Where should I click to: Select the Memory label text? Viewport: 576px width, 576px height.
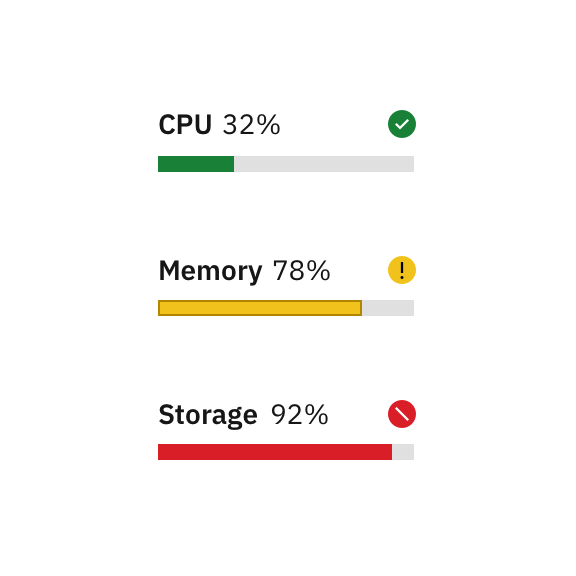pyautogui.click(x=210, y=271)
